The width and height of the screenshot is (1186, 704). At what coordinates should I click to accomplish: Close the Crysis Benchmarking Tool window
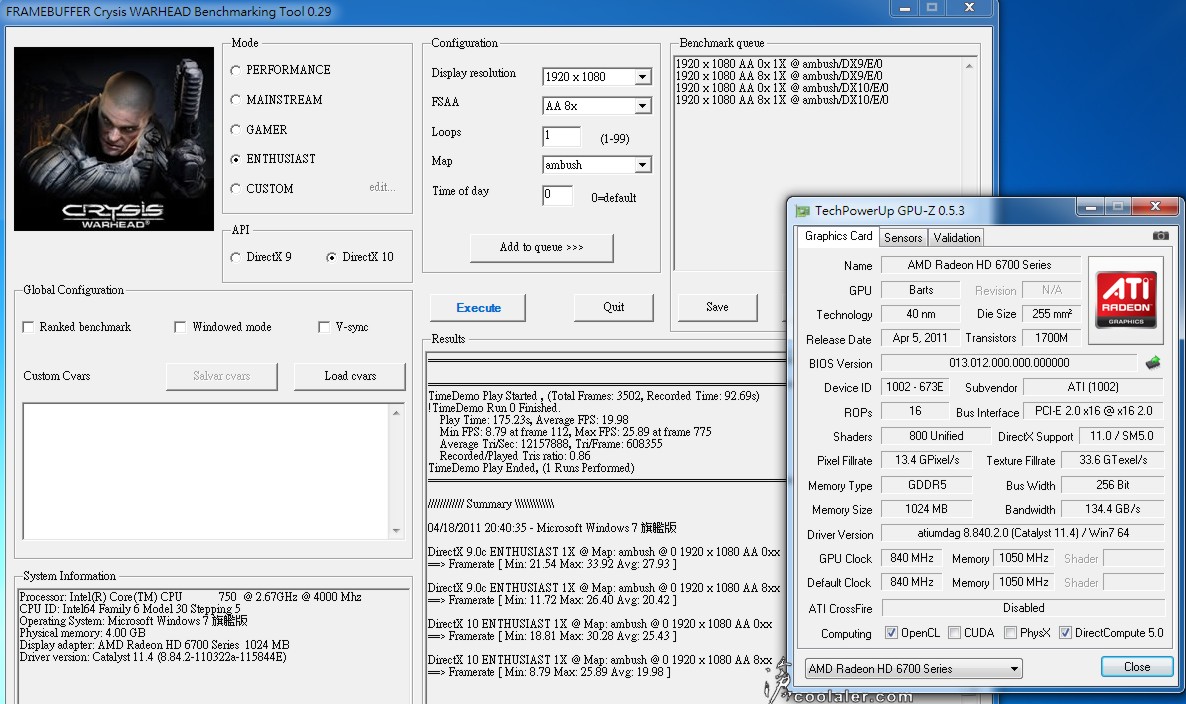970,8
